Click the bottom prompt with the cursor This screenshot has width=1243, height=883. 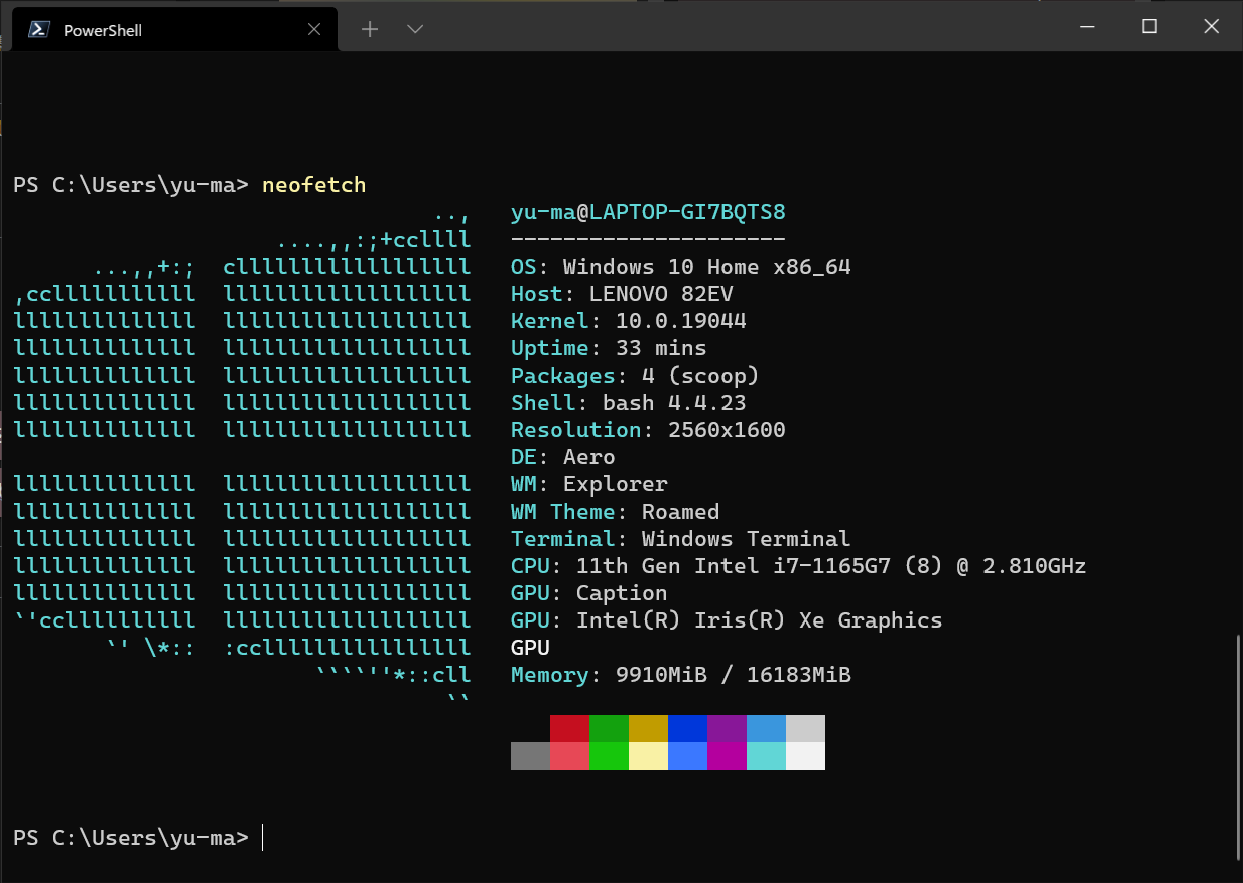tap(139, 838)
